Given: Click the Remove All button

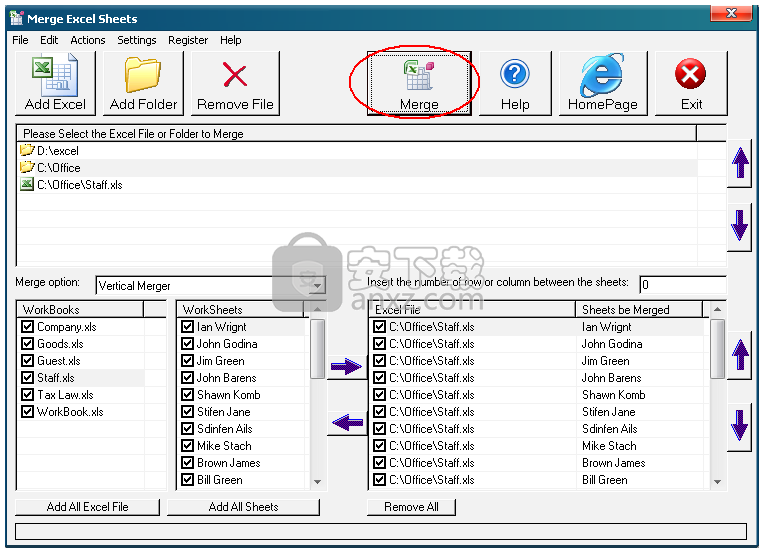Looking at the screenshot, I should 411,507.
